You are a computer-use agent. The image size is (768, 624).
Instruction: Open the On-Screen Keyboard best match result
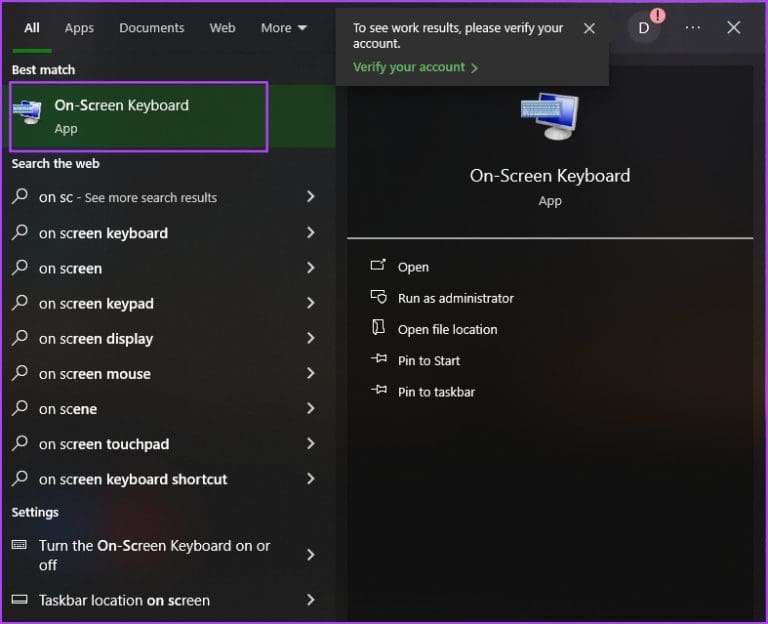[x=138, y=116]
